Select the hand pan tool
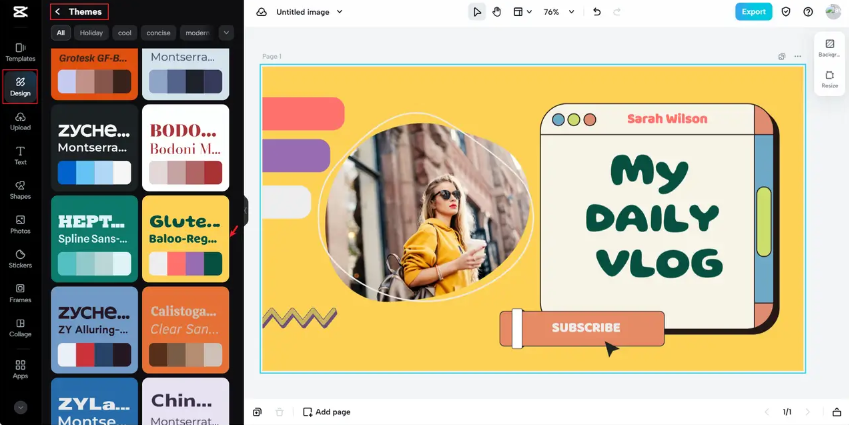 pyautogui.click(x=497, y=12)
